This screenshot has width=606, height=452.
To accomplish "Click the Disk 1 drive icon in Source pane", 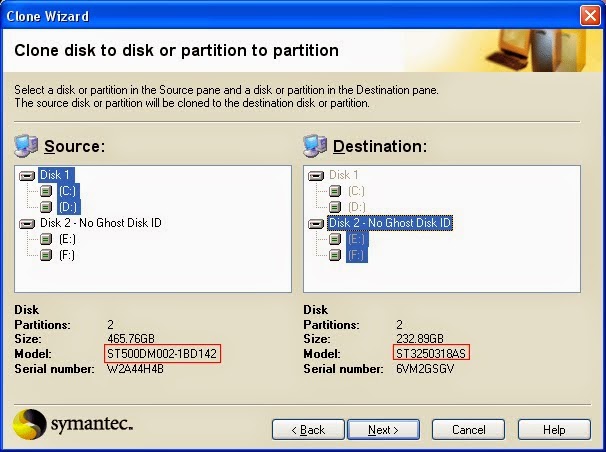I will pyautogui.click(x=27, y=176).
